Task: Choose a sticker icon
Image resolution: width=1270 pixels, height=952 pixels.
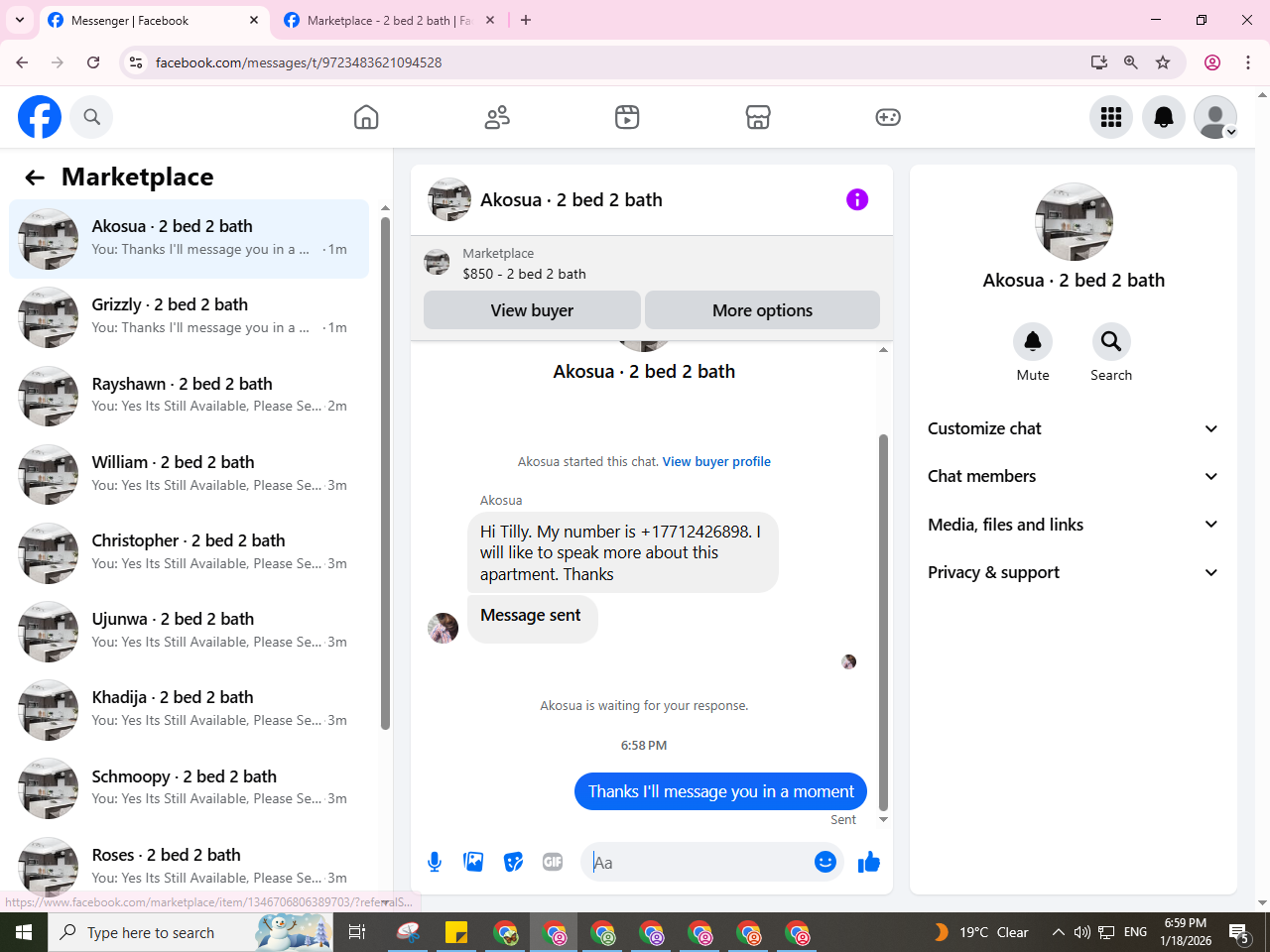Action: [x=513, y=862]
